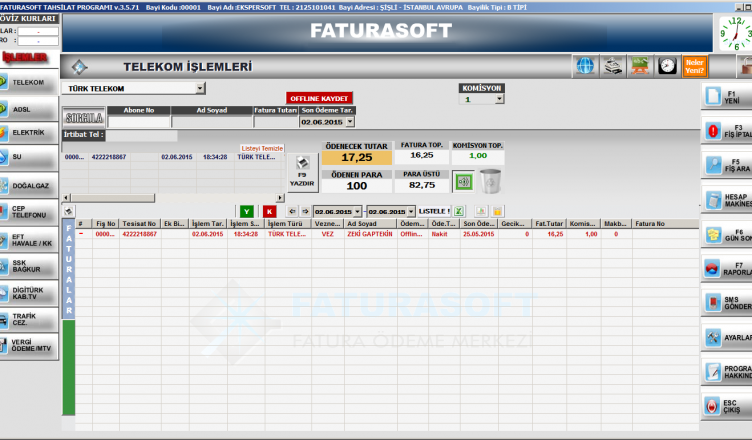Image resolution: width=752 pixels, height=440 pixels.
Task: Open the globe web browser icon
Action: (585, 66)
